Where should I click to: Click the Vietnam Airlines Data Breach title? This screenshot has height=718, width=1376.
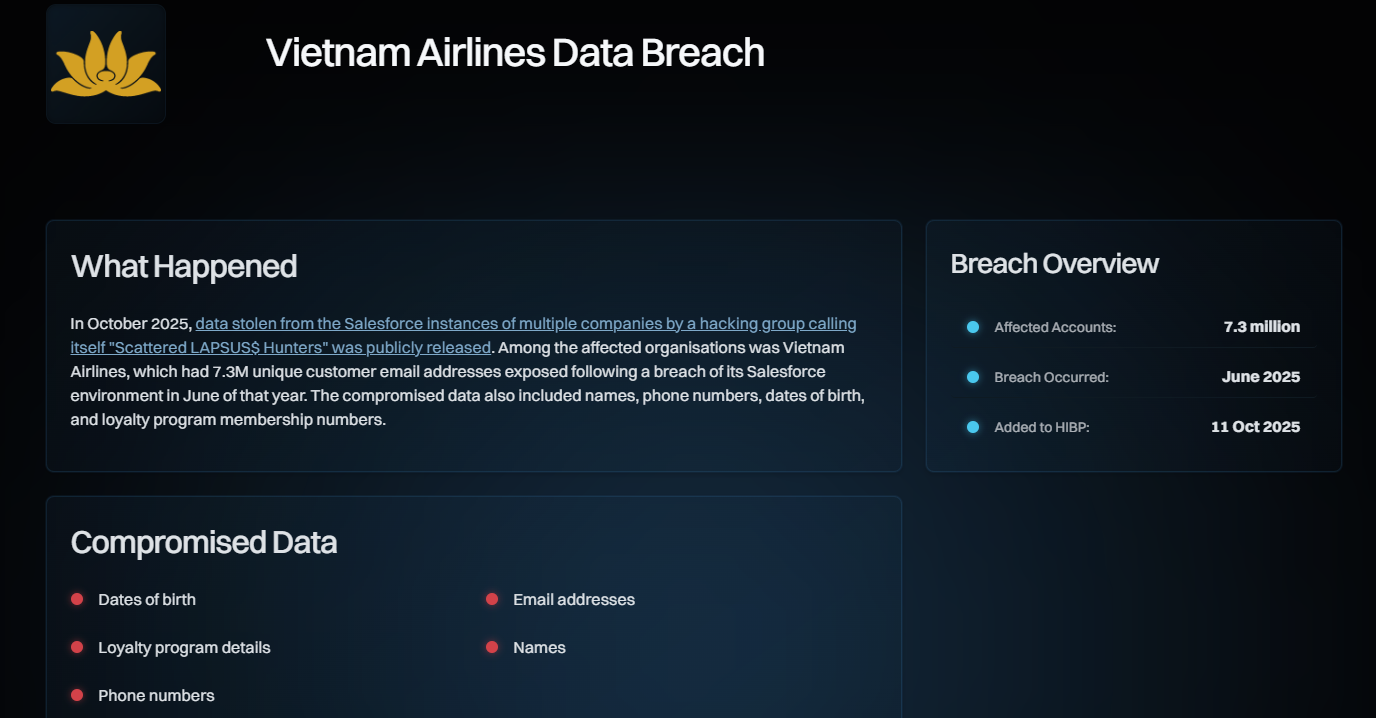[515, 52]
